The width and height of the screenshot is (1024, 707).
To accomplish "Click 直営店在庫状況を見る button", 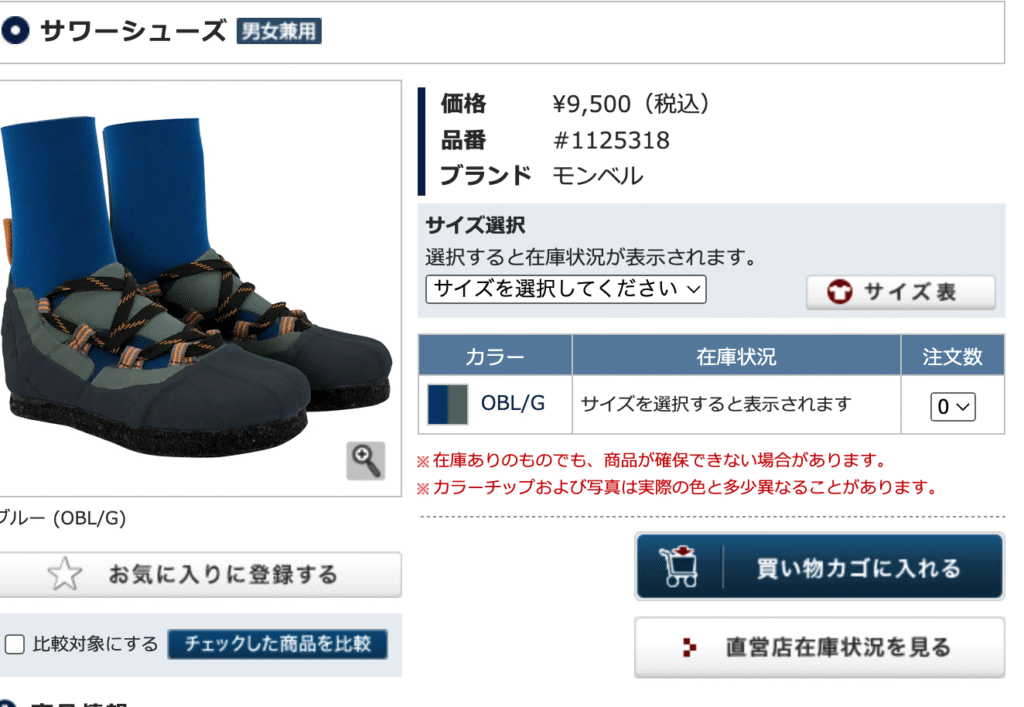I will pyautogui.click(x=820, y=647).
